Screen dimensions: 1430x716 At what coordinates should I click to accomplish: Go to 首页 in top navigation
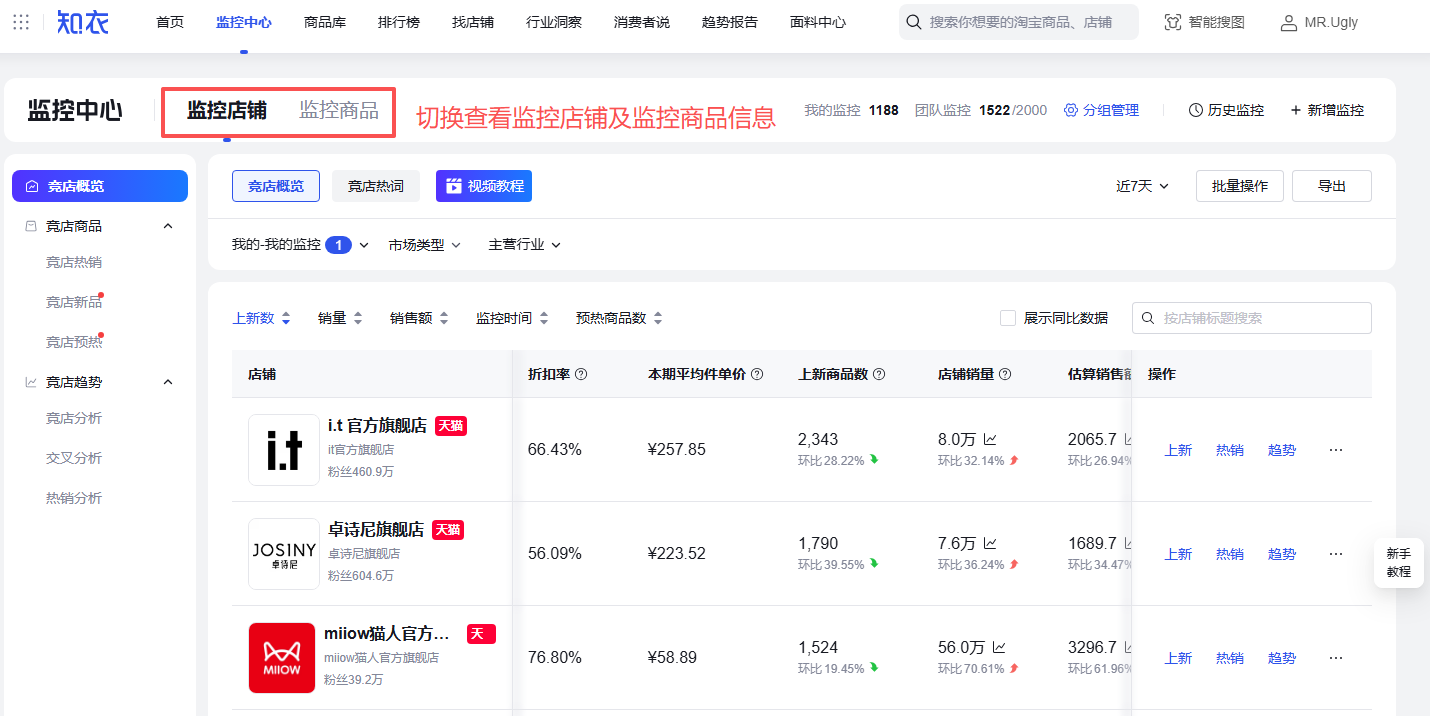(170, 22)
